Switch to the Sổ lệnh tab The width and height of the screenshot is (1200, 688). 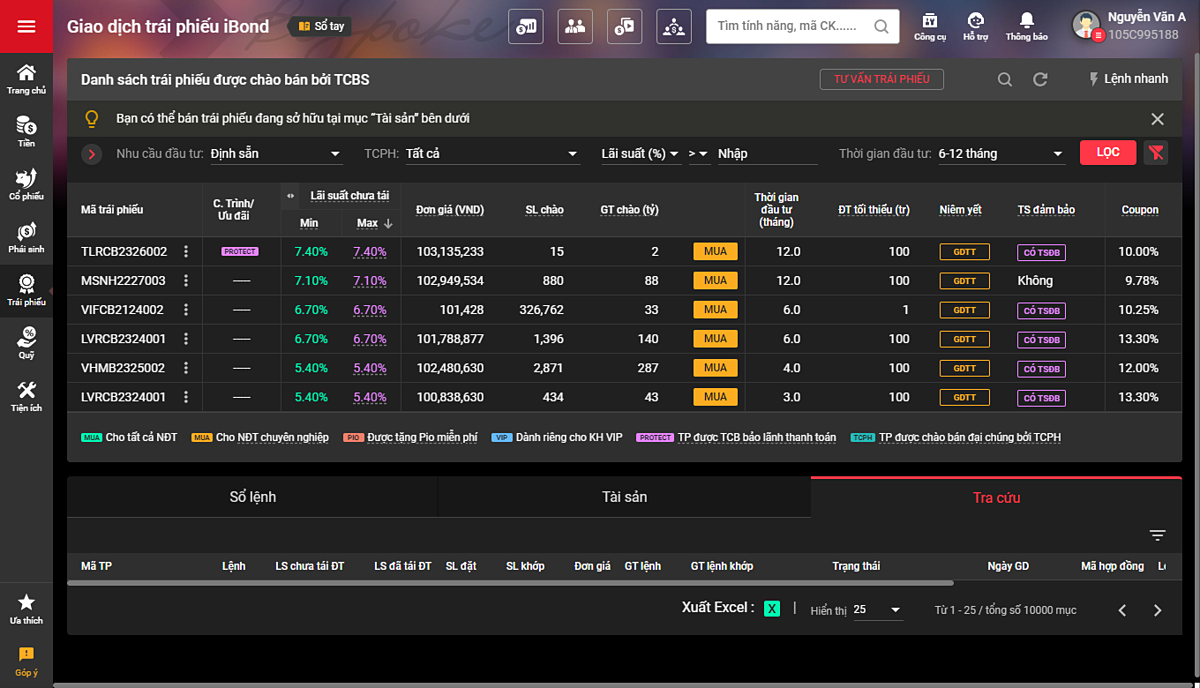click(x=252, y=497)
